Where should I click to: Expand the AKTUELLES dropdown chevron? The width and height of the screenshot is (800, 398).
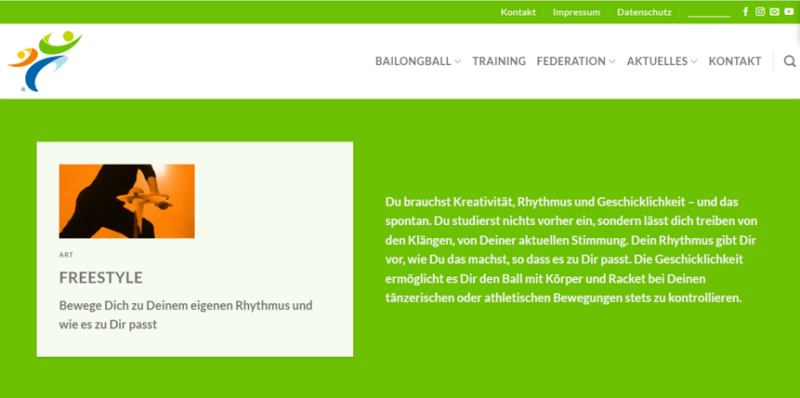[694, 62]
